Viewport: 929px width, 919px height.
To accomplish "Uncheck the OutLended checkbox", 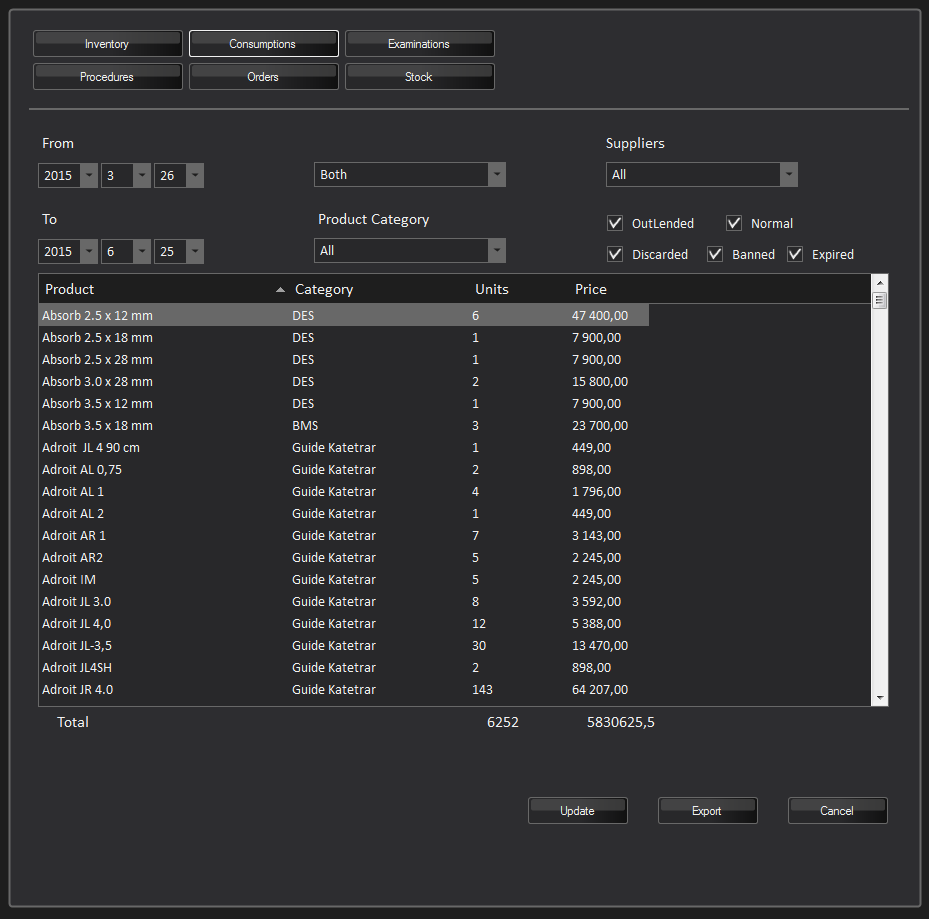I will point(615,223).
